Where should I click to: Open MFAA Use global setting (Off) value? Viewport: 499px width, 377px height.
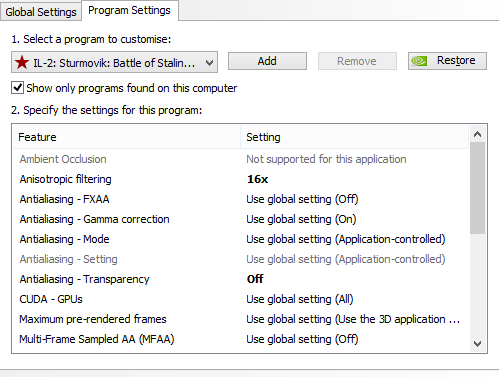pyautogui.click(x=302, y=339)
